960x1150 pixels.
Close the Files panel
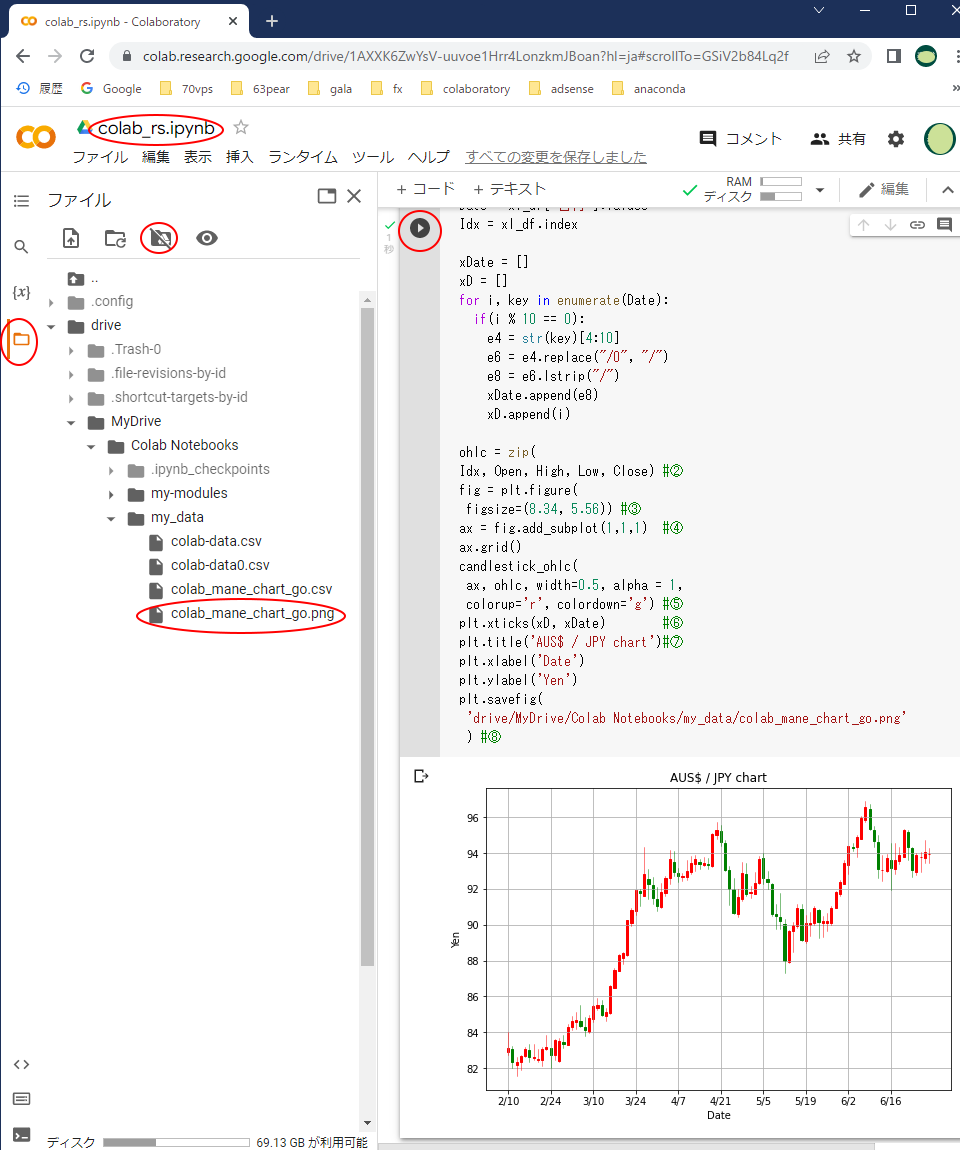click(x=354, y=196)
